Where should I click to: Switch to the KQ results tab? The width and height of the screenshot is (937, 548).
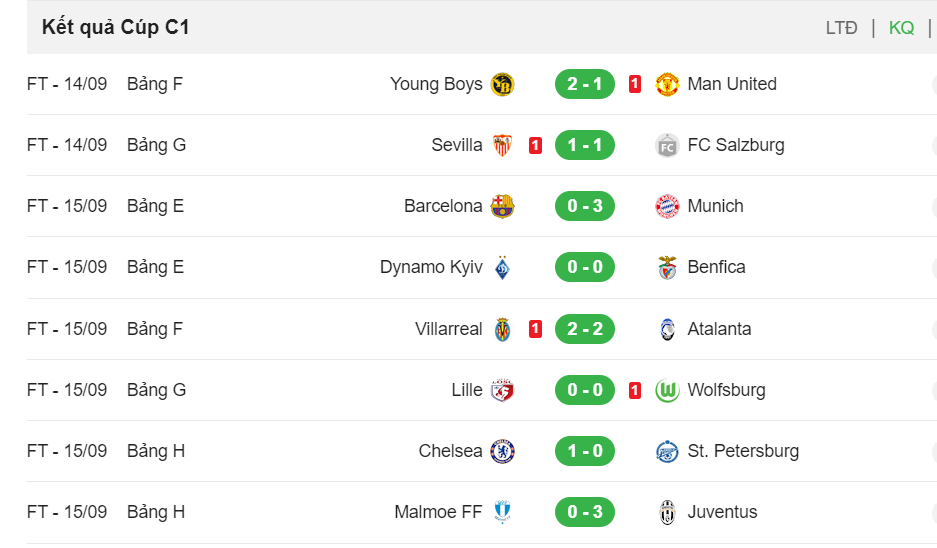click(901, 27)
